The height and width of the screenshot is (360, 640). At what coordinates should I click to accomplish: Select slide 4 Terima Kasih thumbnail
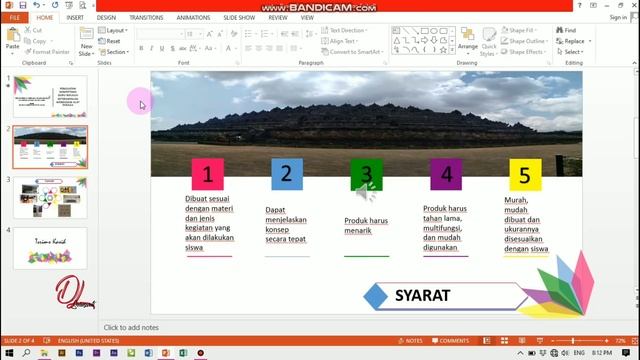tap(50, 249)
